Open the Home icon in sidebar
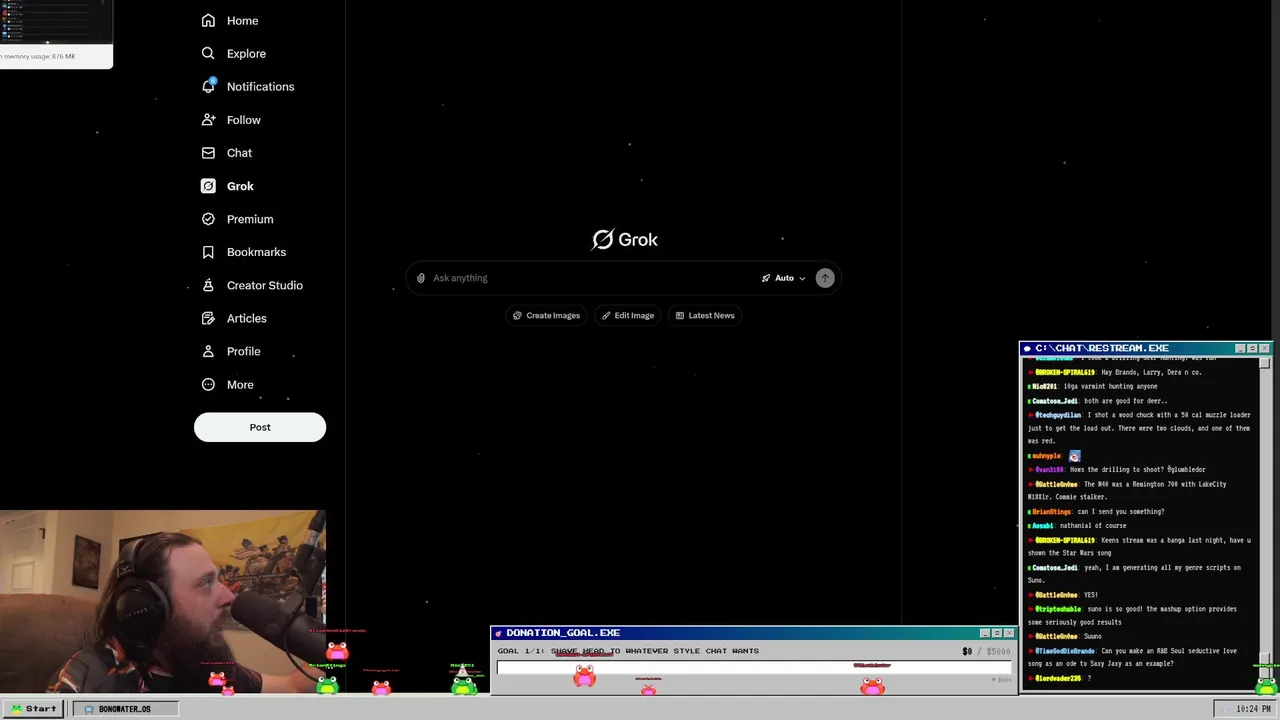1280x720 pixels. pos(208,20)
